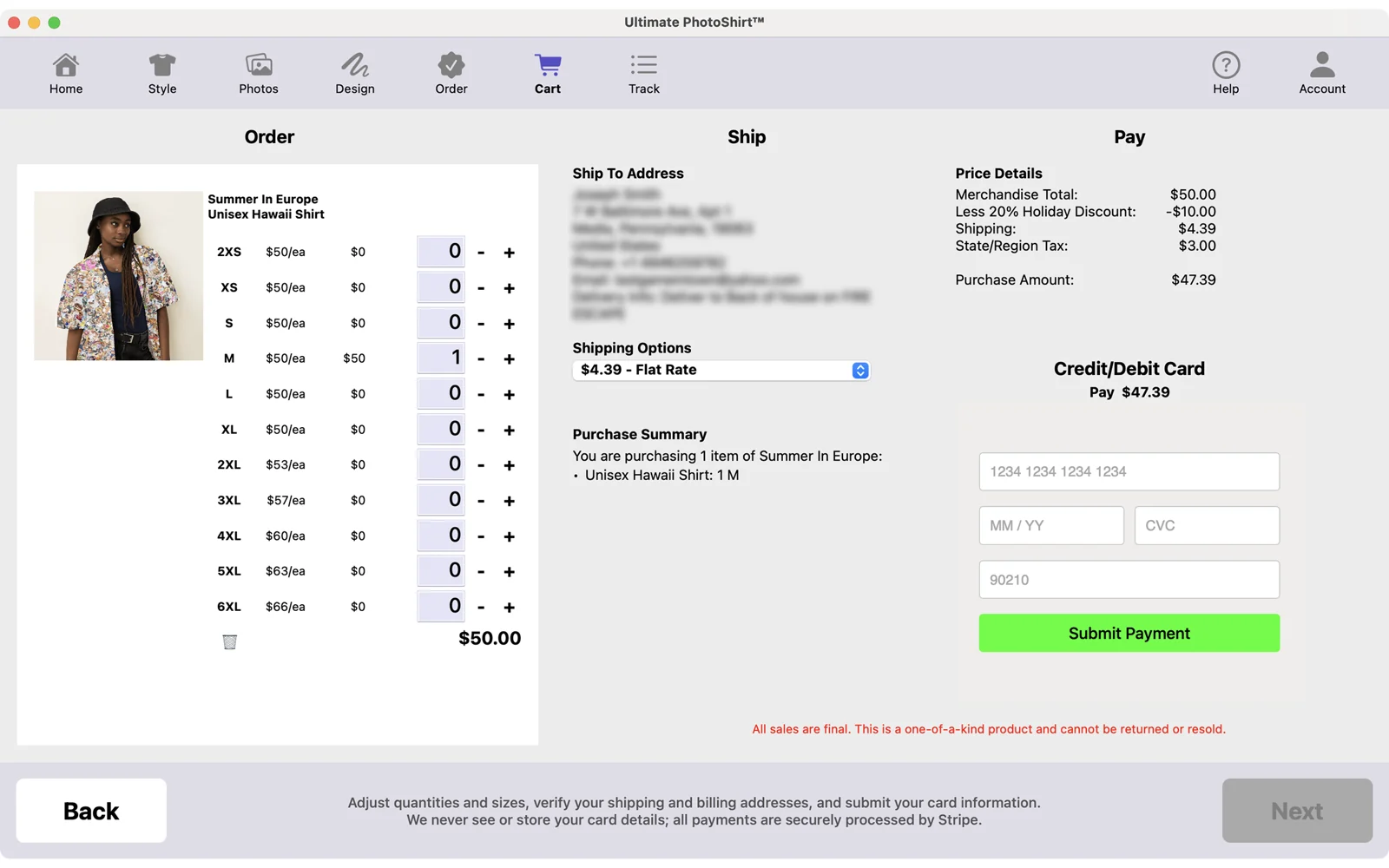1389x868 pixels.
Task: Click the green Submit Payment button
Action: (1129, 634)
